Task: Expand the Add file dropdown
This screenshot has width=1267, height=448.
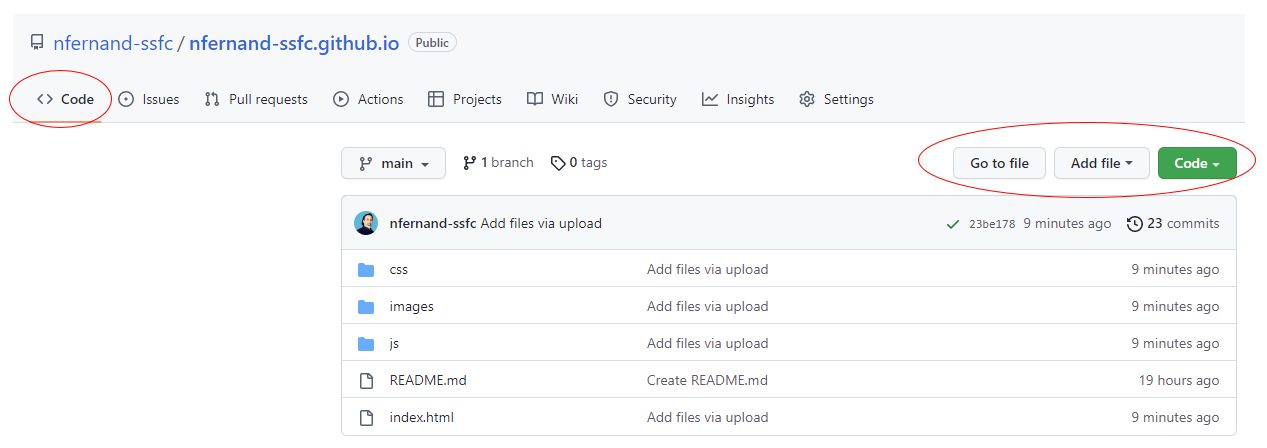Action: (1101, 163)
